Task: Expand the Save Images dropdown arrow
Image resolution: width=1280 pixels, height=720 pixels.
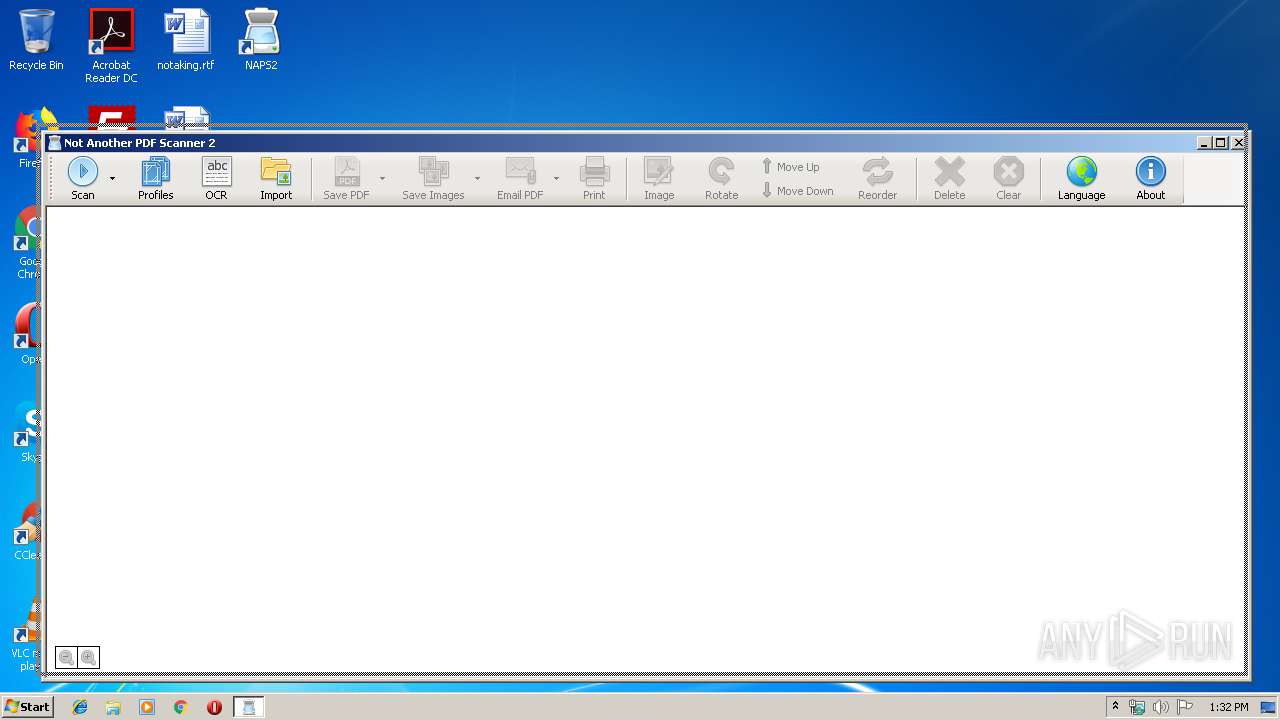Action: pyautogui.click(x=477, y=179)
